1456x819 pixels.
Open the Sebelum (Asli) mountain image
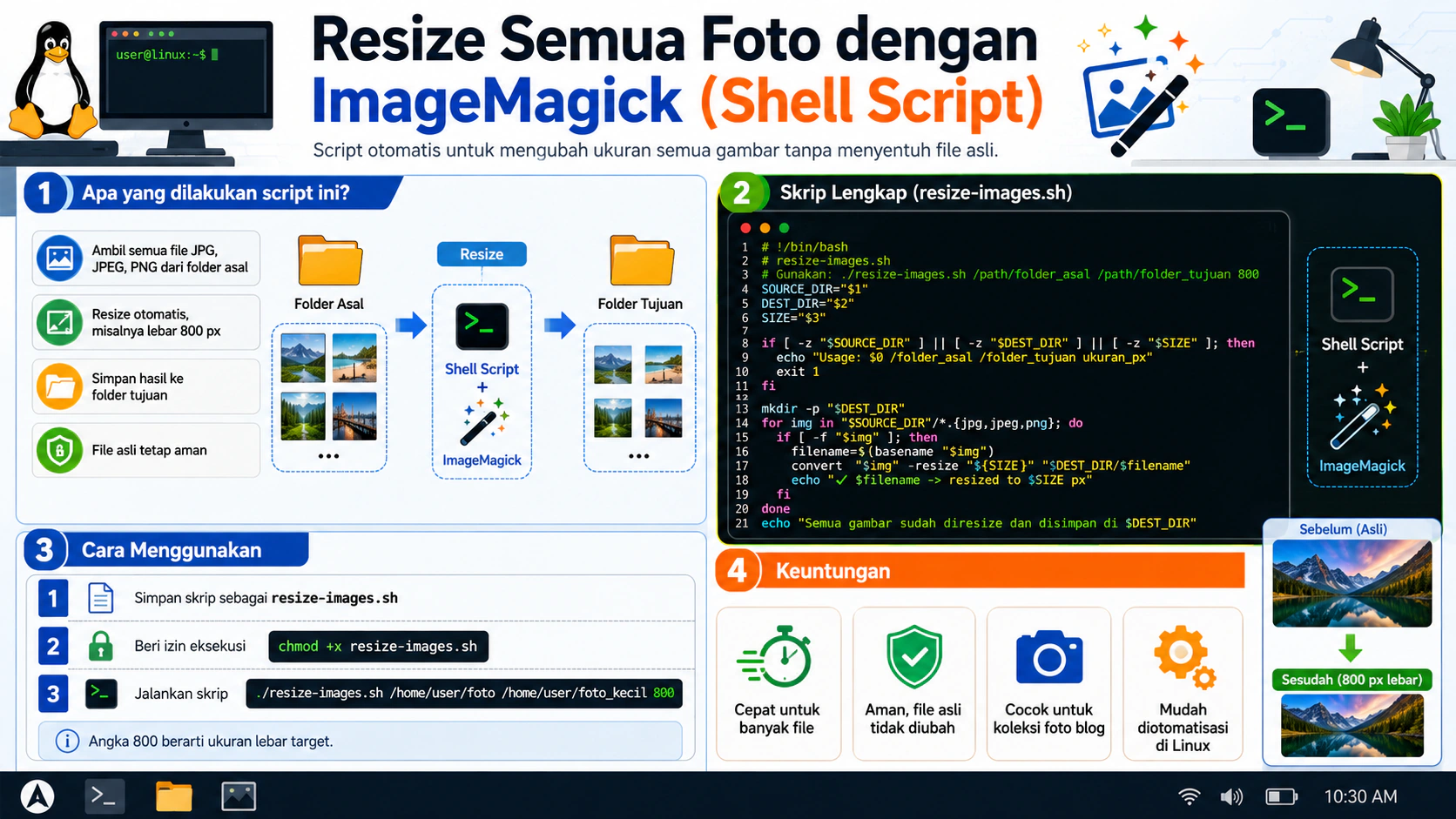1352,583
